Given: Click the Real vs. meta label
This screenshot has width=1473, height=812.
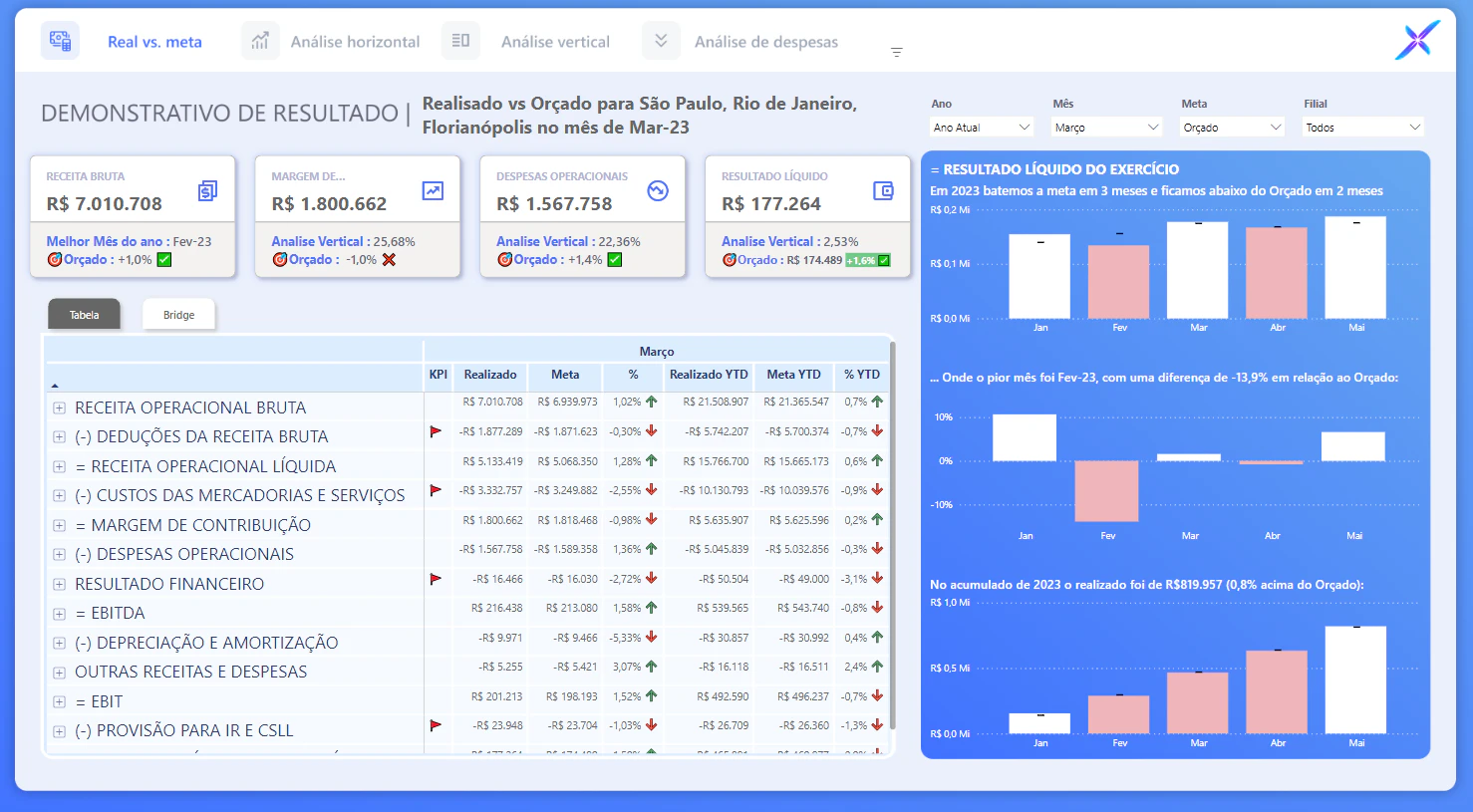Looking at the screenshot, I should (x=154, y=42).
